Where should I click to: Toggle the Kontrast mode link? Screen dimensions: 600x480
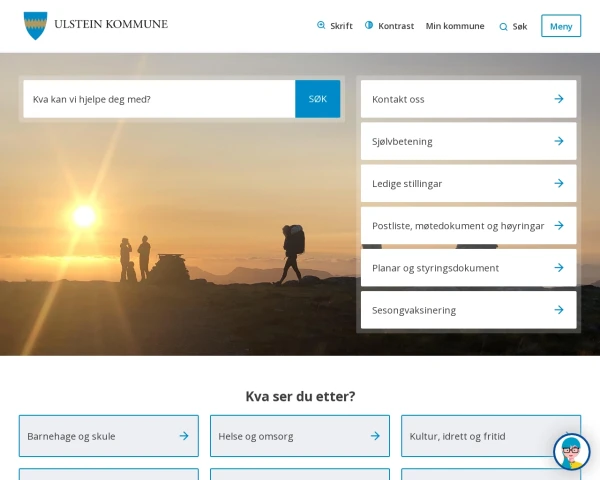point(396,26)
